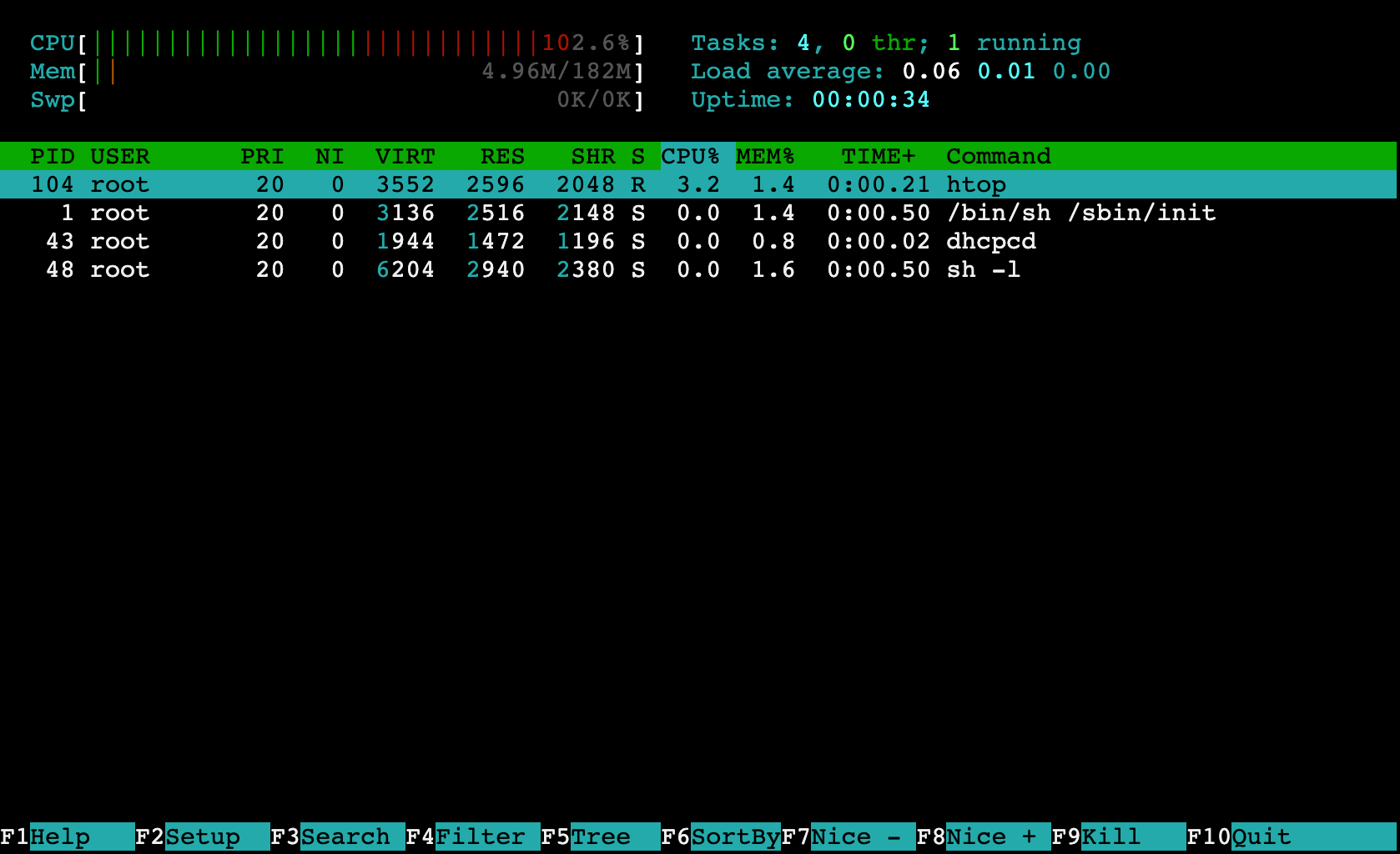Open the SortBy menu with F6SortBy
The image size is (1400, 854).
[x=722, y=836]
